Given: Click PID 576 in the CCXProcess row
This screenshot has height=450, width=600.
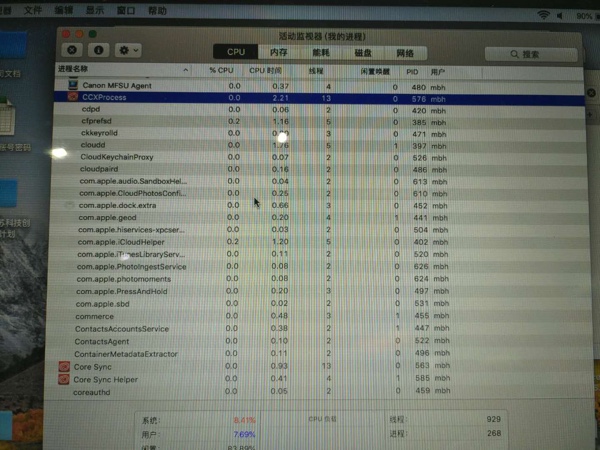Looking at the screenshot, I should coord(419,99).
